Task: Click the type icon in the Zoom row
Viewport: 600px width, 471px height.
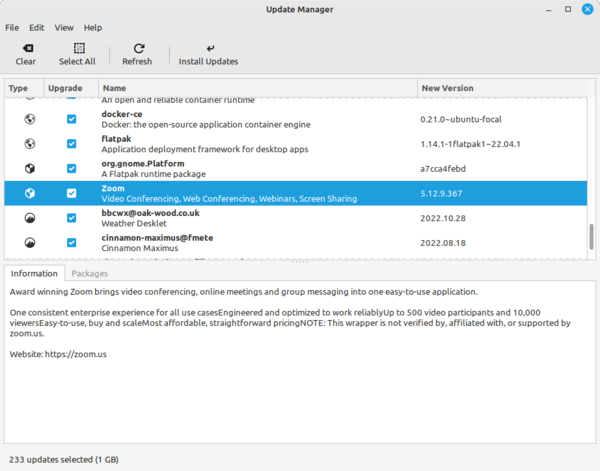Action: pyautogui.click(x=30, y=193)
